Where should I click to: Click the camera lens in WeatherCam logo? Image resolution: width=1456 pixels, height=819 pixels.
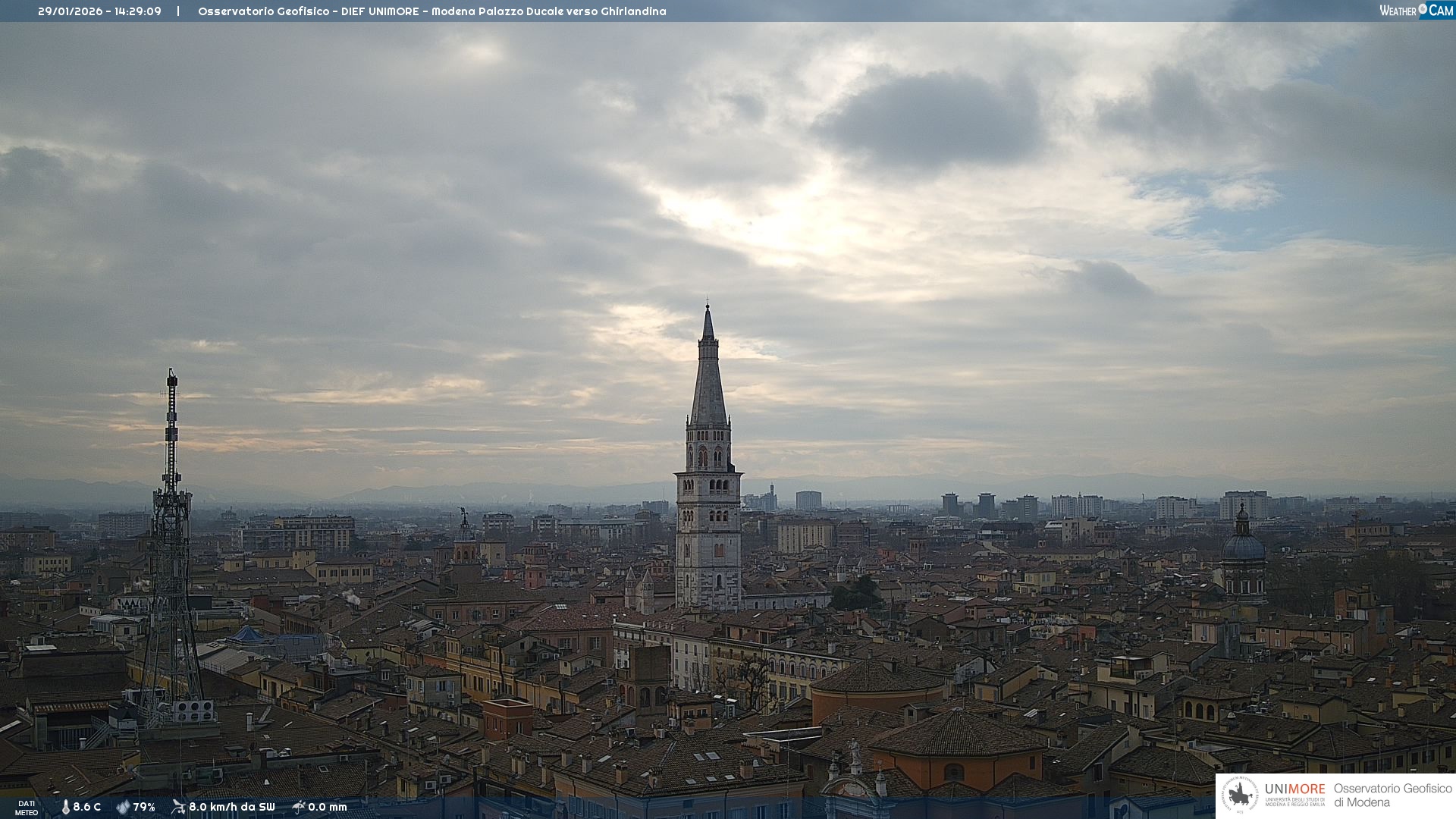1423,9
